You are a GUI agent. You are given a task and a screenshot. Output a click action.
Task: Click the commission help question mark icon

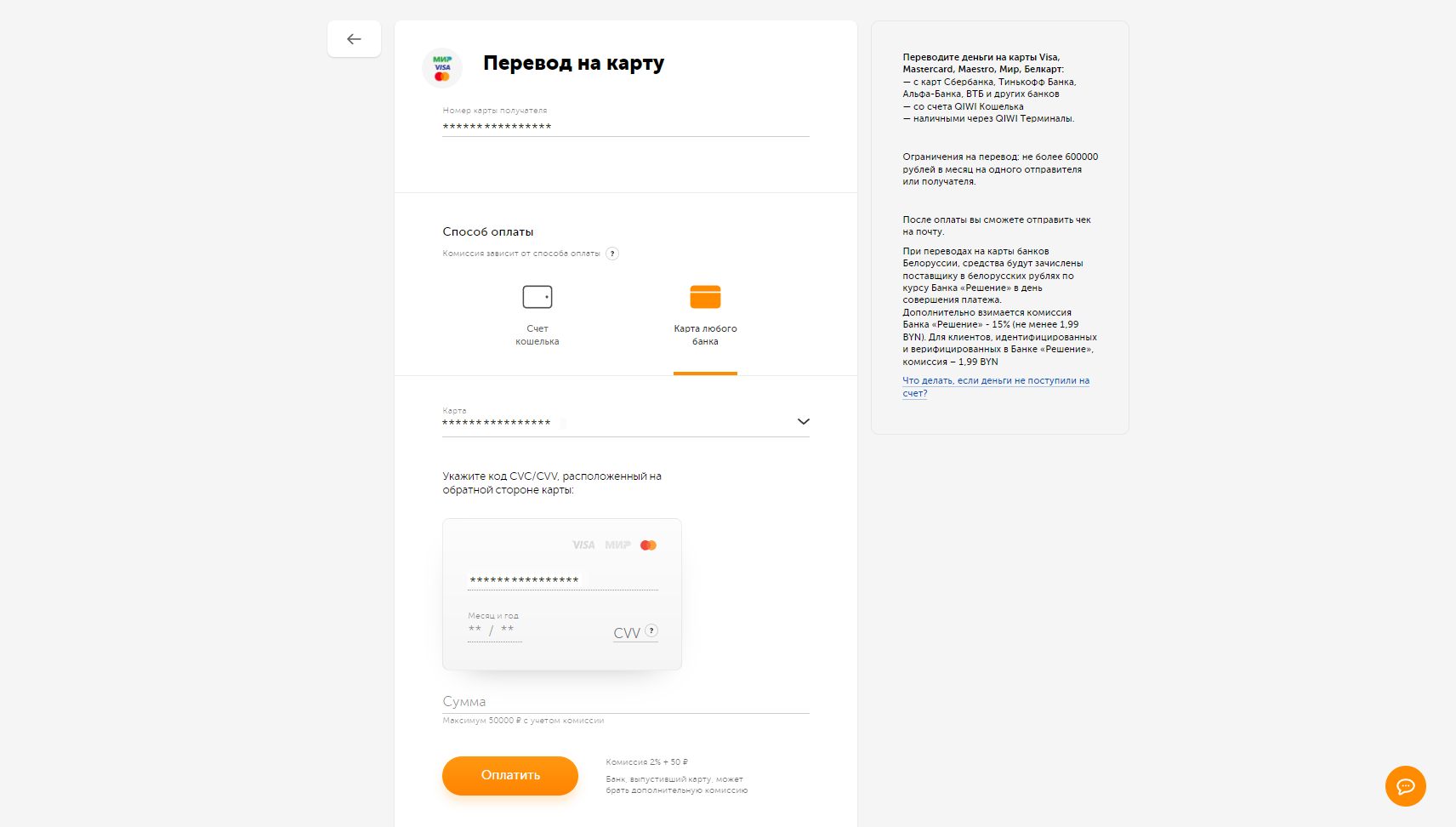click(x=612, y=254)
